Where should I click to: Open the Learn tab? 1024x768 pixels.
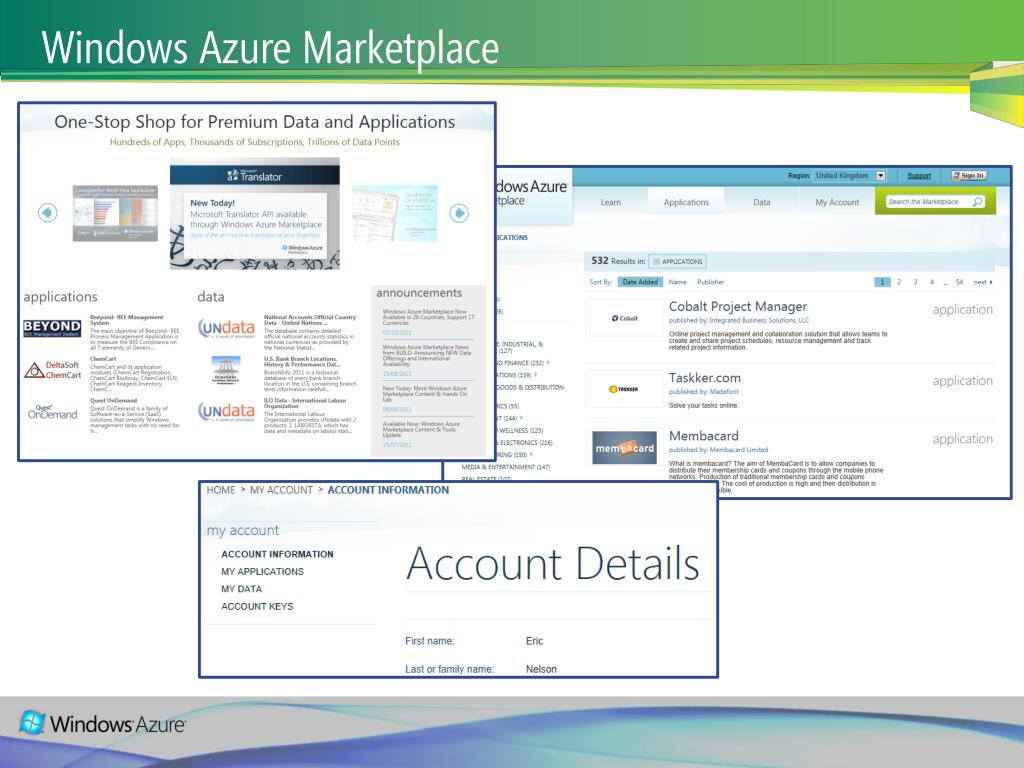pyautogui.click(x=611, y=202)
